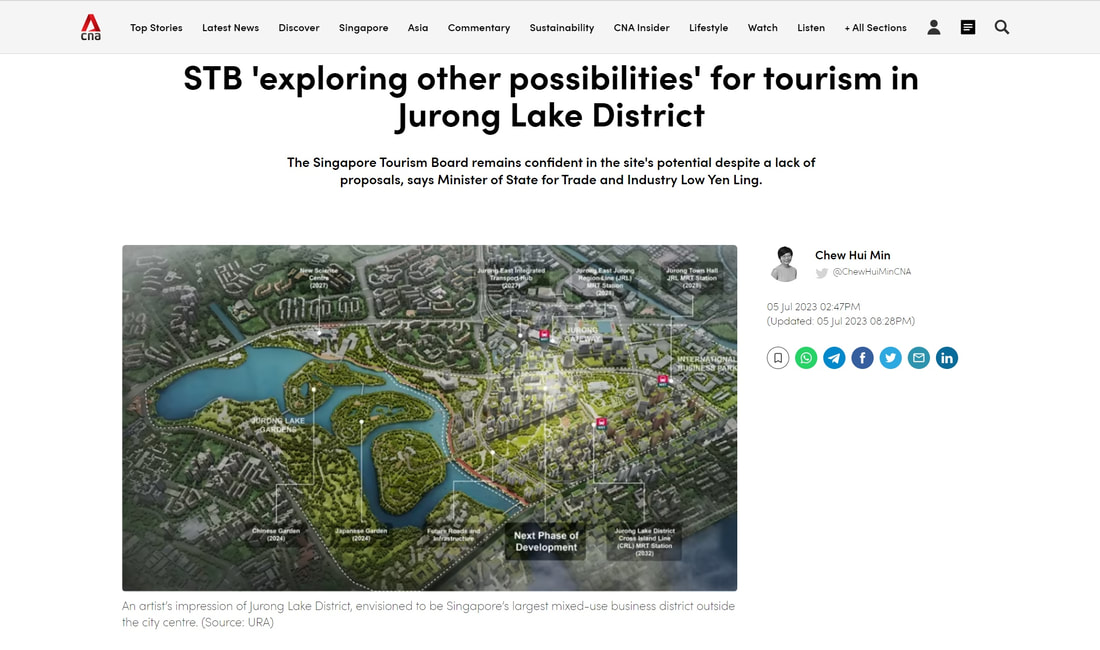The image size is (1100, 650).
Task: Click the image caption mentioning Source: URA
Action: (x=429, y=614)
